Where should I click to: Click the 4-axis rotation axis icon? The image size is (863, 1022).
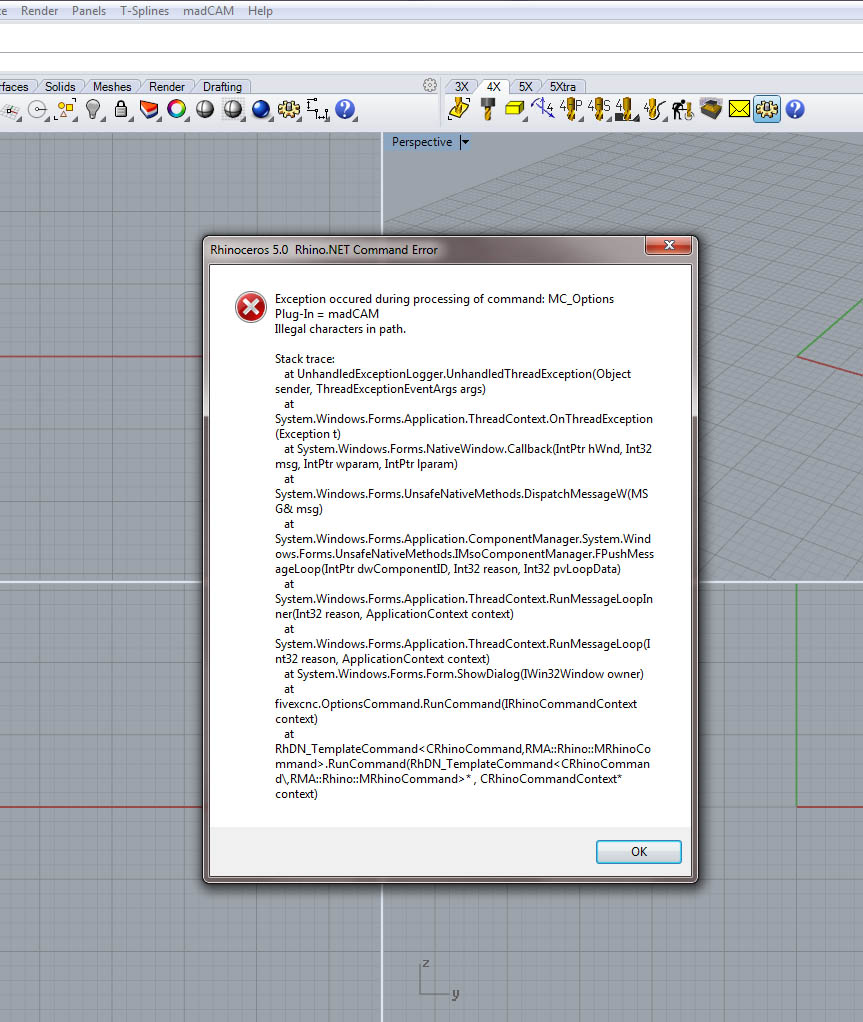pos(542,109)
